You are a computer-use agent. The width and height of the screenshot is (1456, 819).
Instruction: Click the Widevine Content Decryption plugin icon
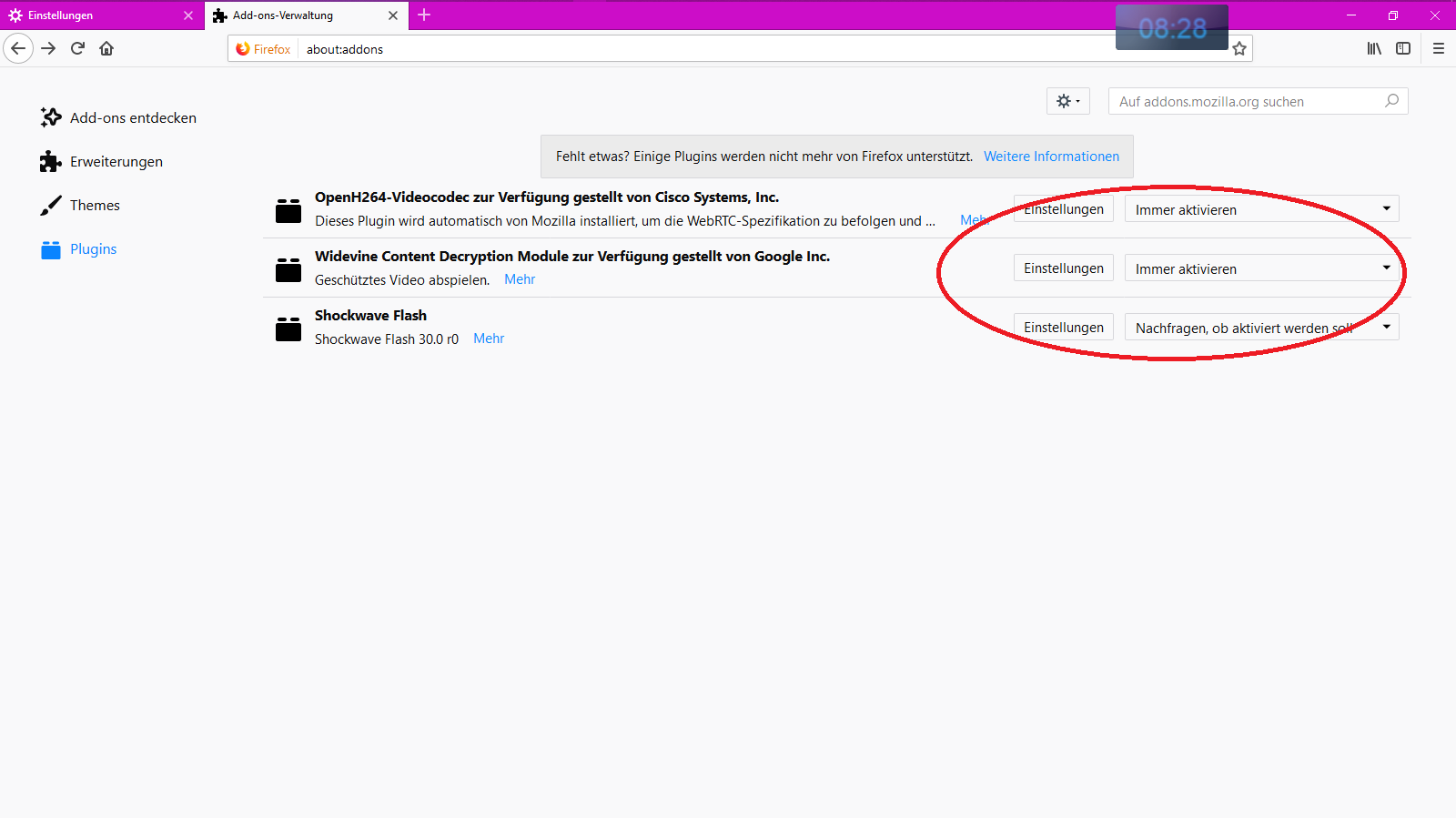point(288,269)
